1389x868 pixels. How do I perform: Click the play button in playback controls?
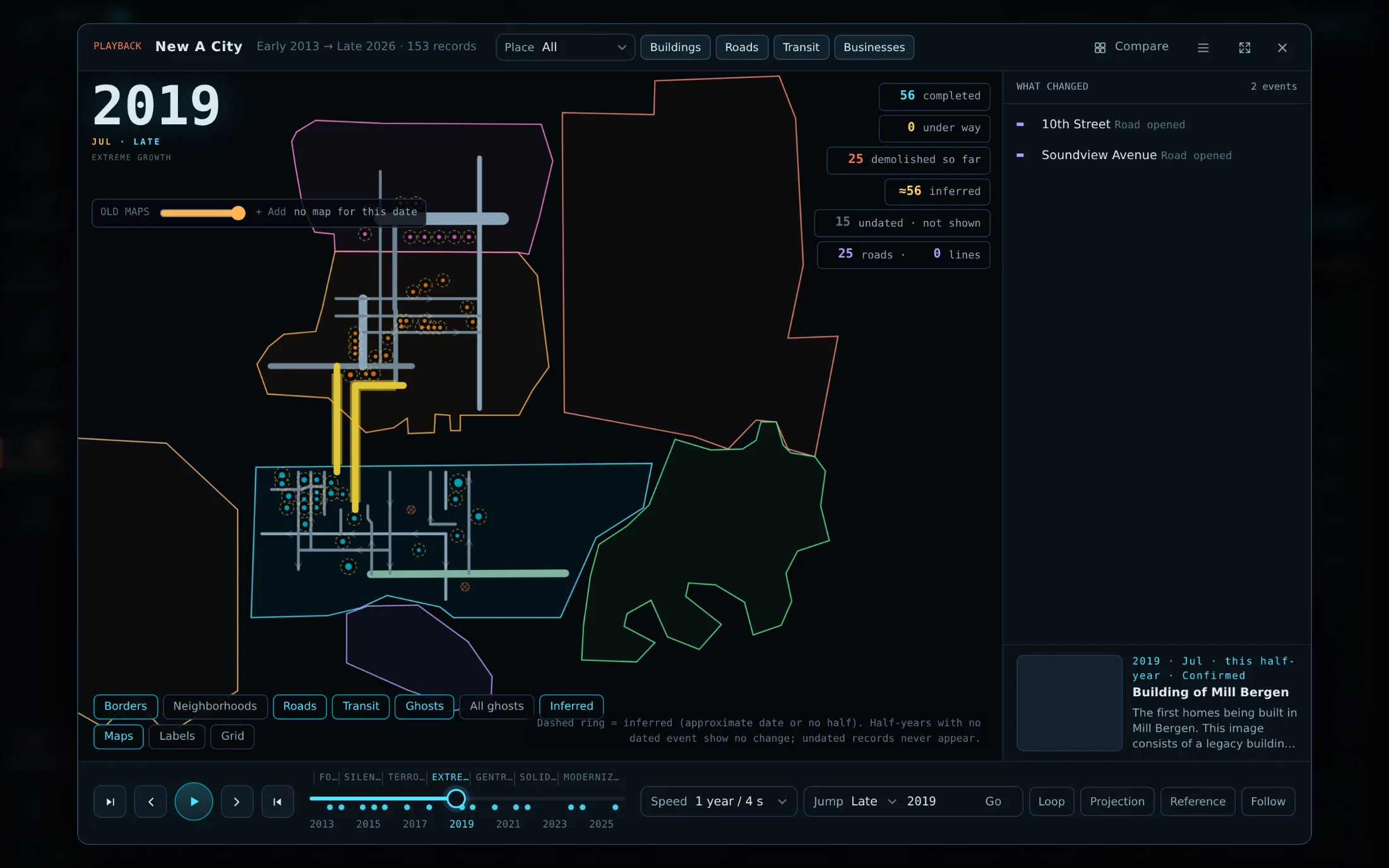click(x=193, y=801)
